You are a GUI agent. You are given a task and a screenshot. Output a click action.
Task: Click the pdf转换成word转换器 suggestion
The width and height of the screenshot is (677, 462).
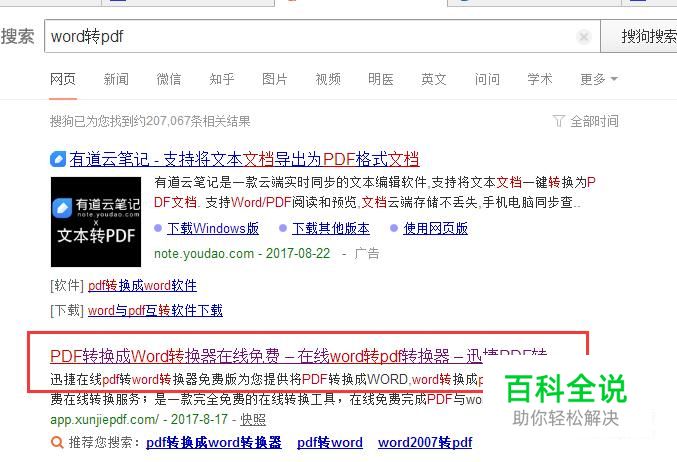click(214, 443)
